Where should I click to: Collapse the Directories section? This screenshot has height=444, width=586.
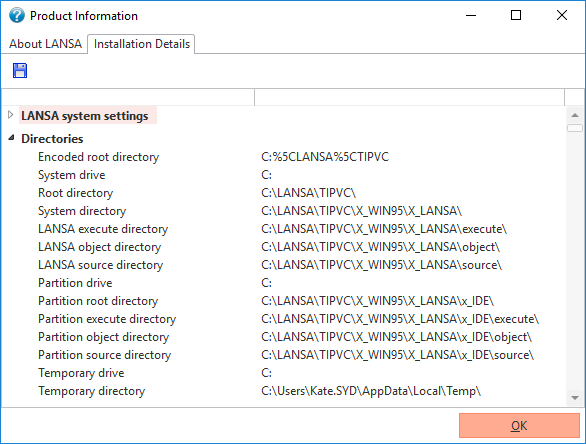click(x=11, y=138)
